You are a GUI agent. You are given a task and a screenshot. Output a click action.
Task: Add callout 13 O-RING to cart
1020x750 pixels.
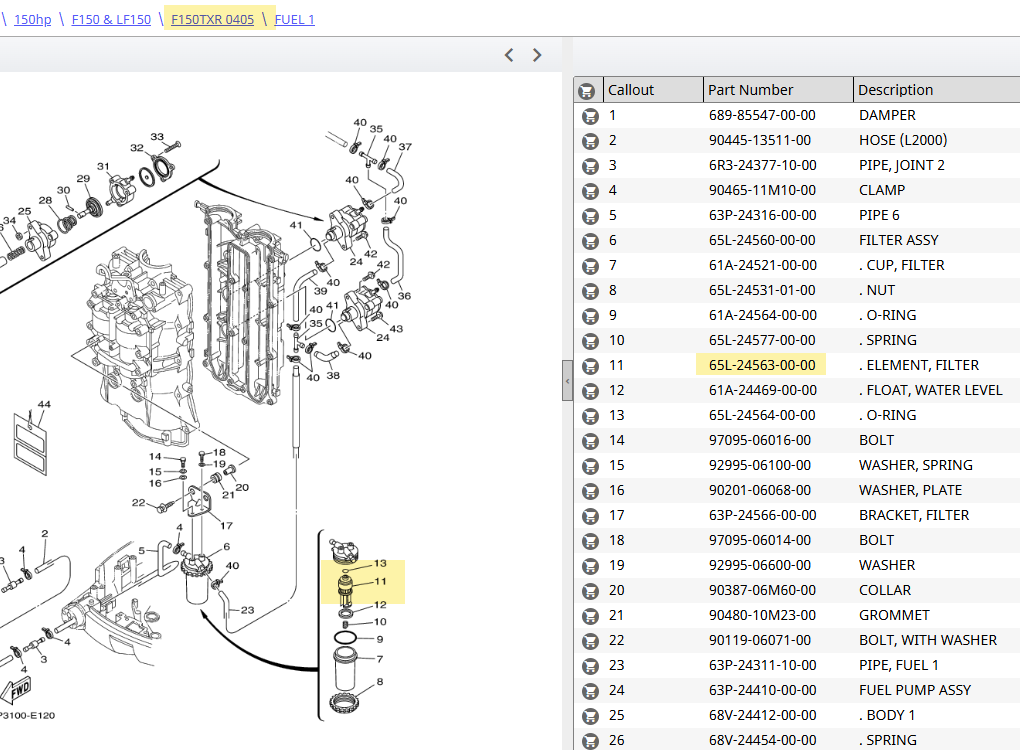(x=590, y=416)
